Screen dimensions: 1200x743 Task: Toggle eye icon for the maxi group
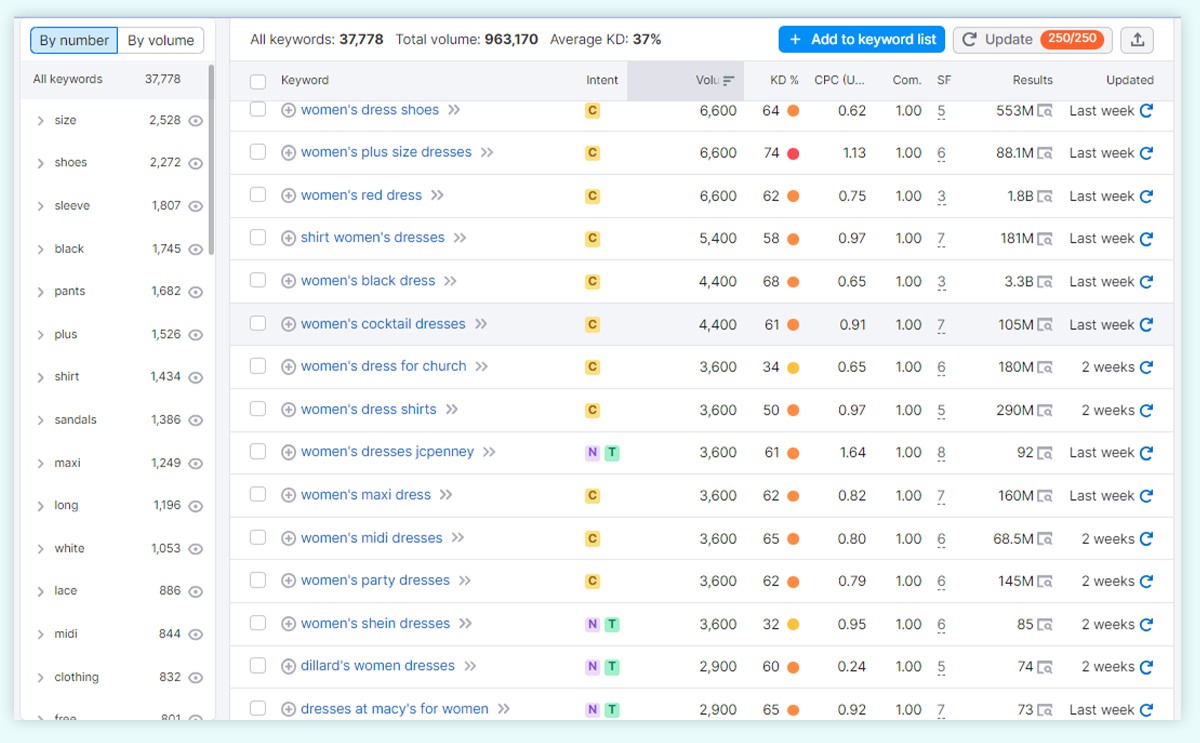[196, 464]
